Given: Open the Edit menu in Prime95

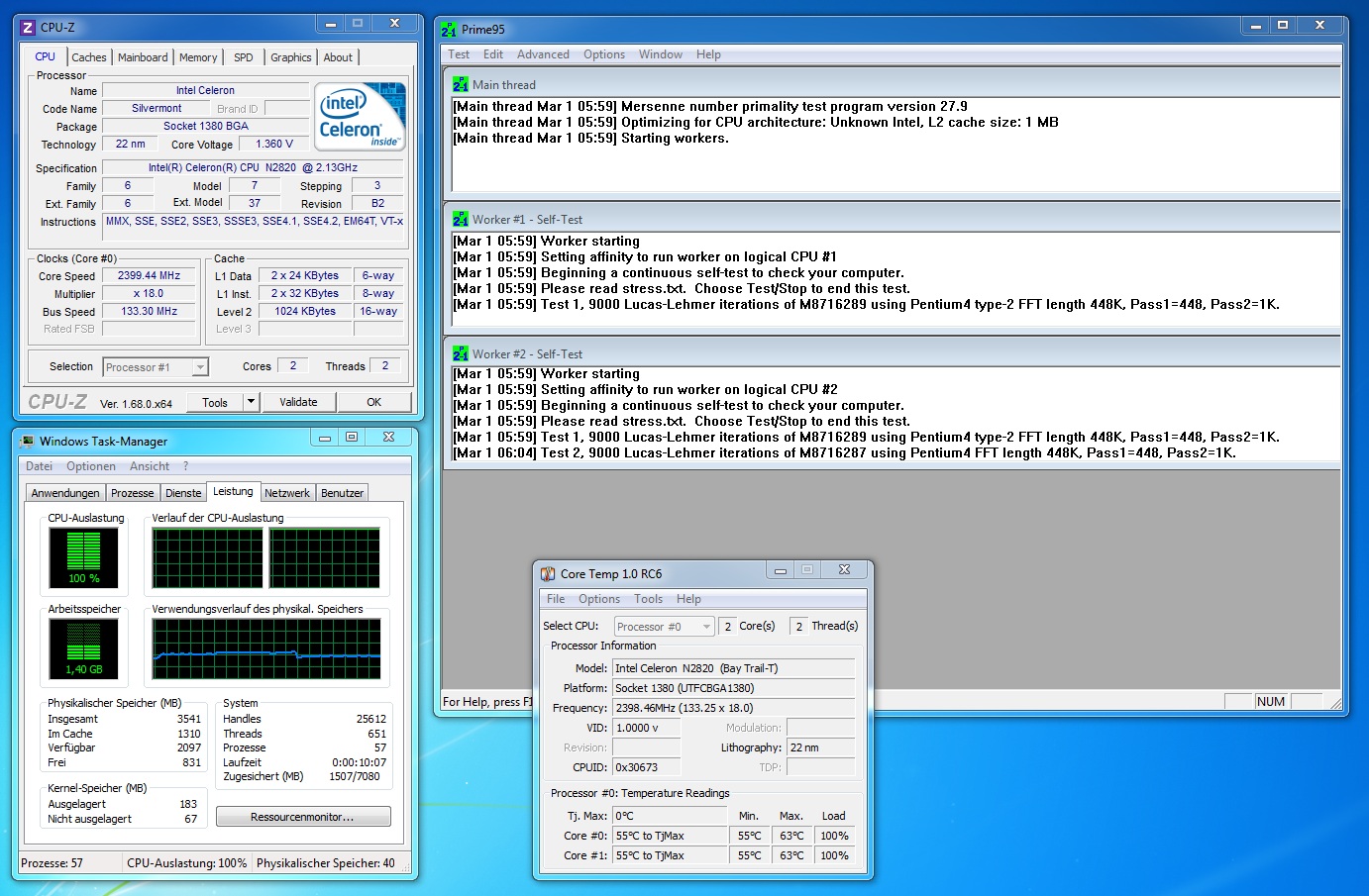Looking at the screenshot, I should pyautogui.click(x=493, y=54).
